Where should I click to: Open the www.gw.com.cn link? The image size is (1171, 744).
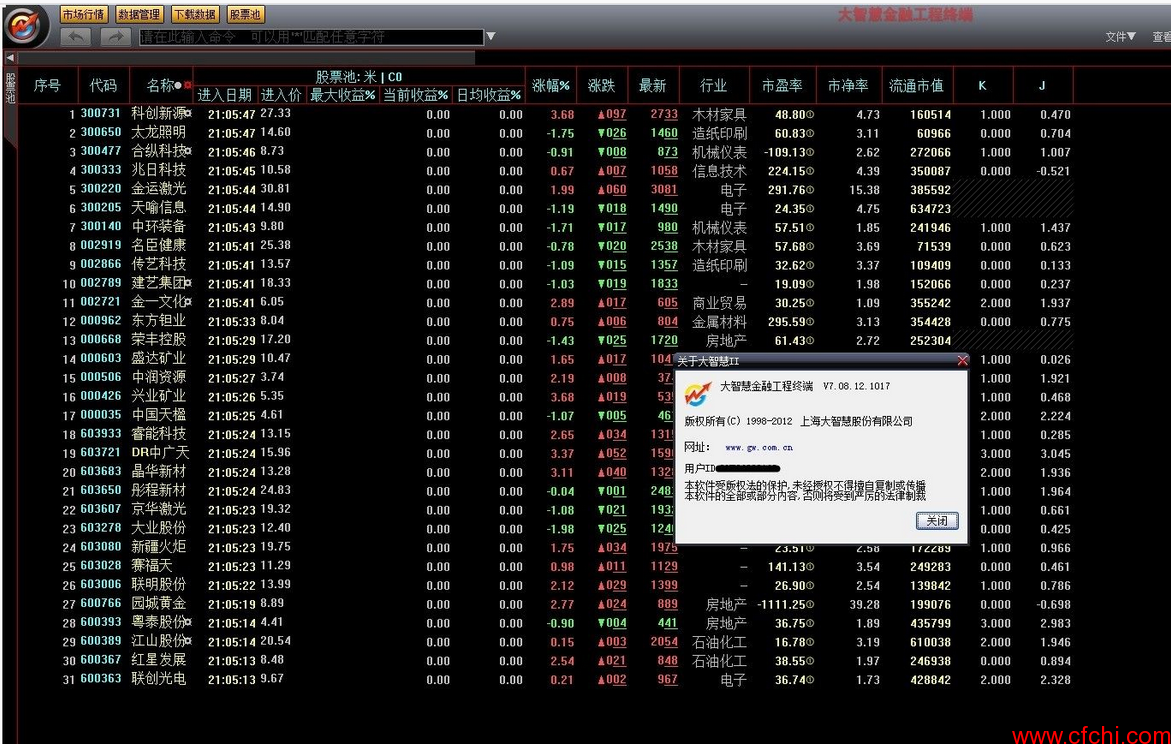coord(759,447)
